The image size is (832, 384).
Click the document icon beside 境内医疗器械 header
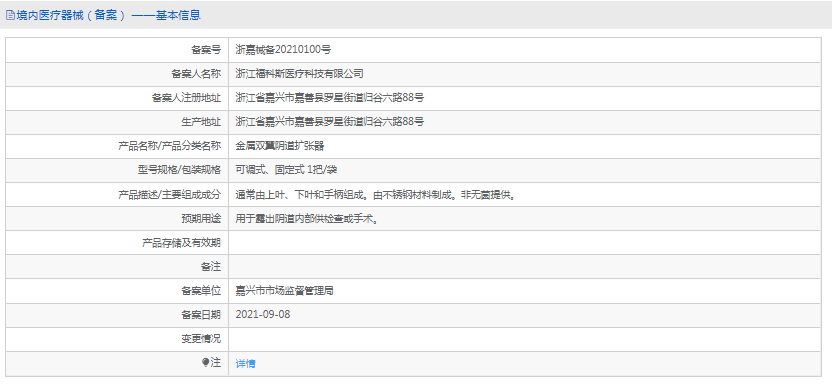[x=10, y=15]
